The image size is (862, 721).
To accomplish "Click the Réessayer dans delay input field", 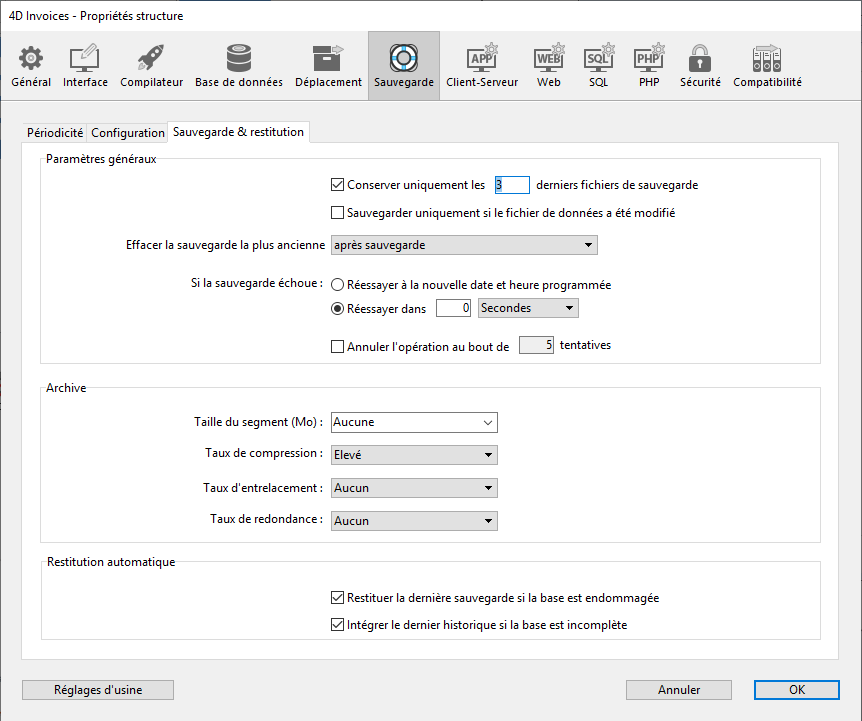I will (454, 309).
